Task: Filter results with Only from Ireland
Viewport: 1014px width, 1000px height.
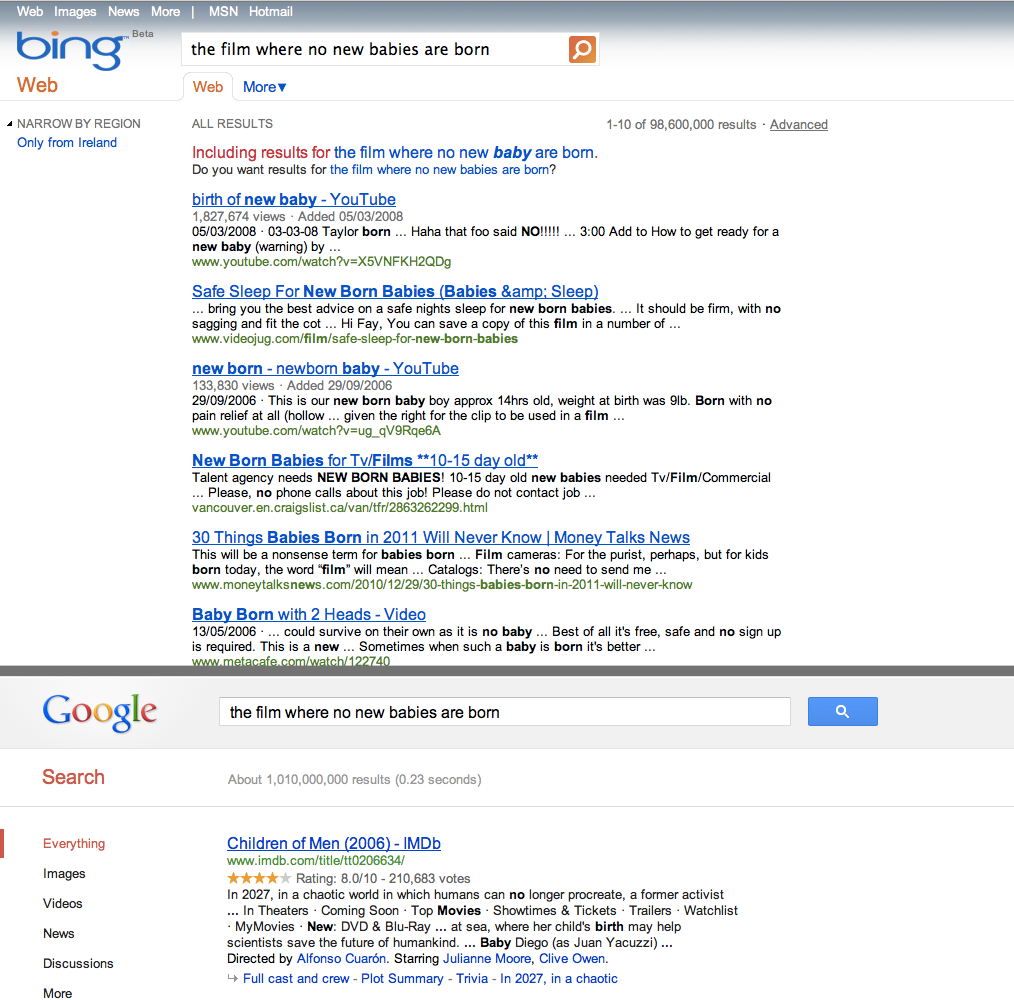Action: tap(67, 143)
